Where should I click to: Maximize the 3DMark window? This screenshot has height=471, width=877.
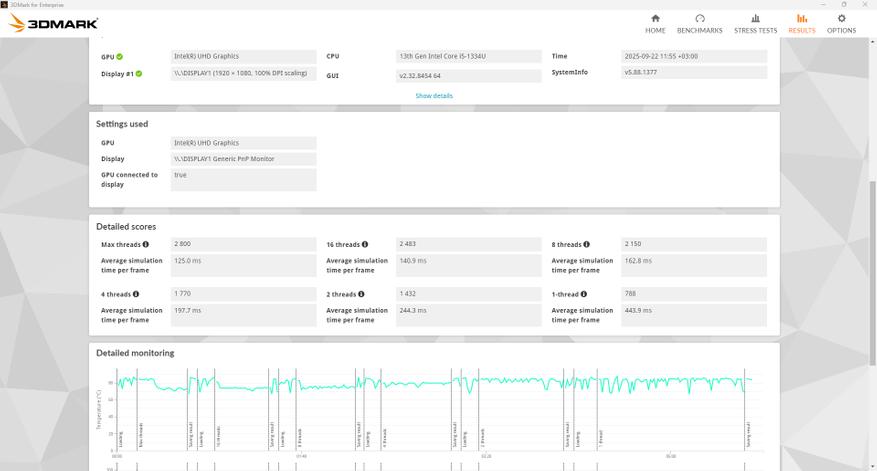(x=844, y=4)
